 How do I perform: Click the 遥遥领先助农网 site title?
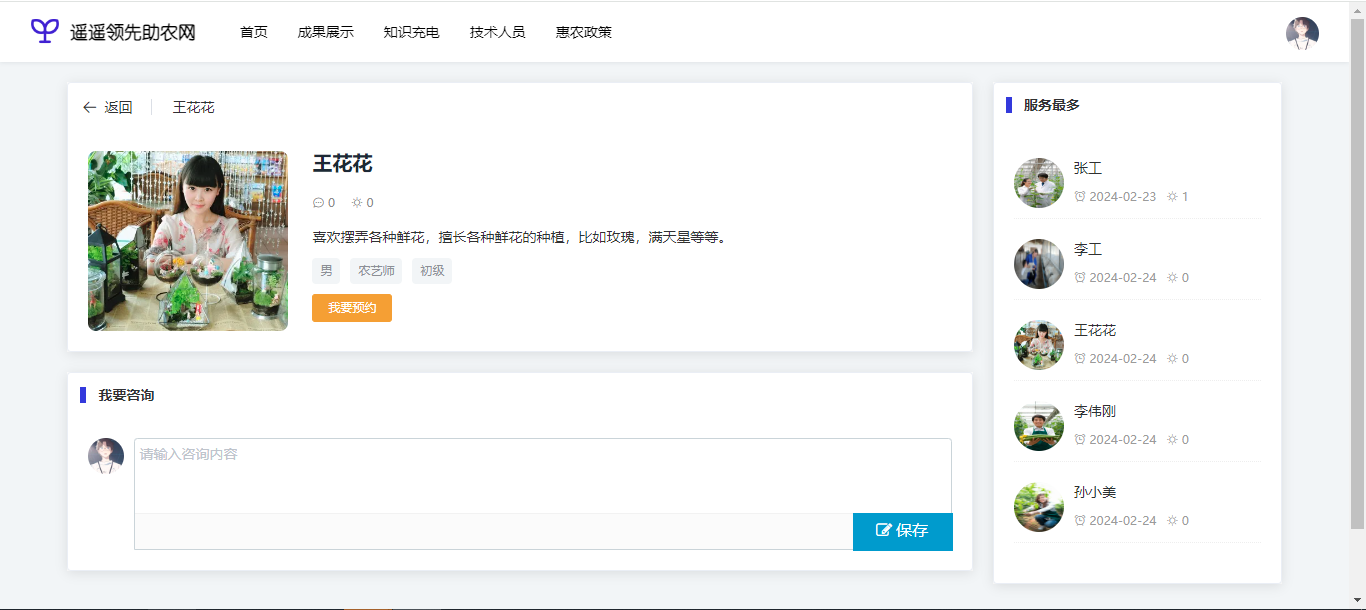(133, 32)
